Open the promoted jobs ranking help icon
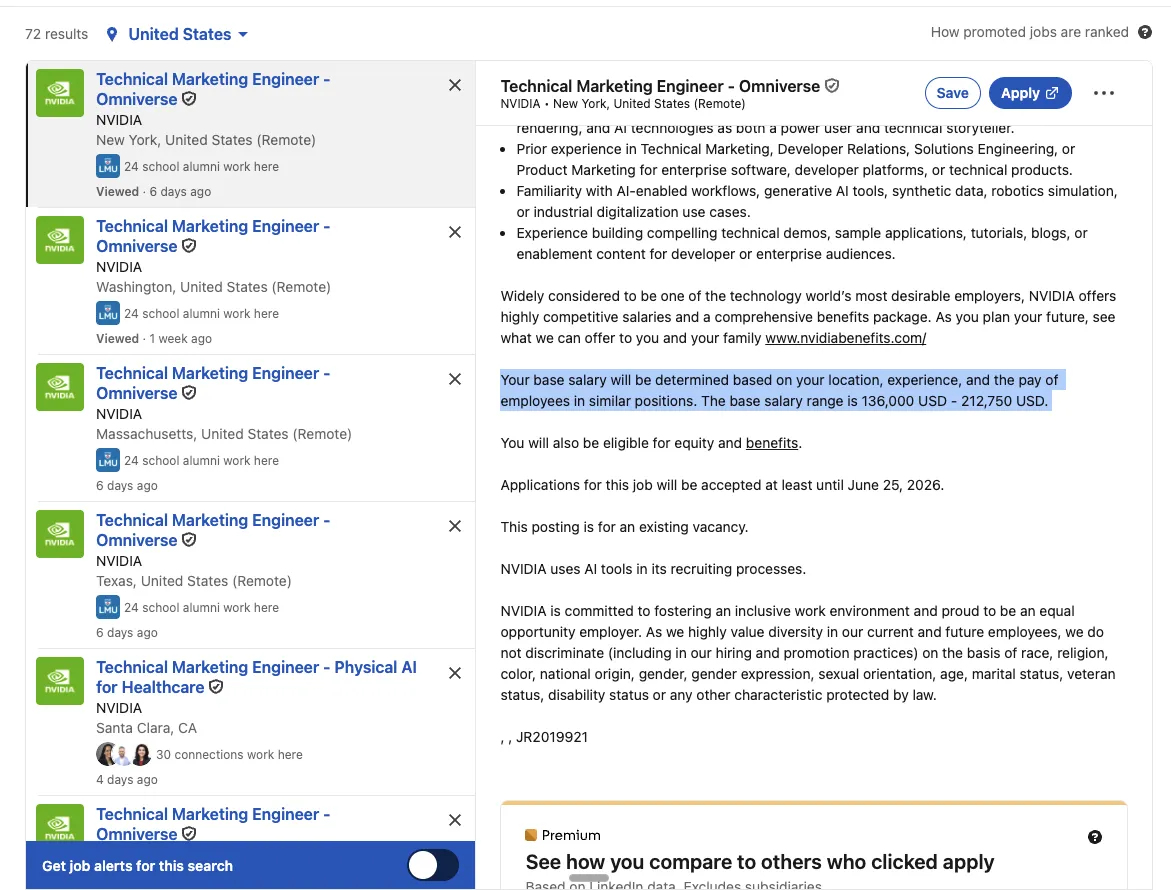Screen dimensions: 1171x890 tap(1144, 32)
